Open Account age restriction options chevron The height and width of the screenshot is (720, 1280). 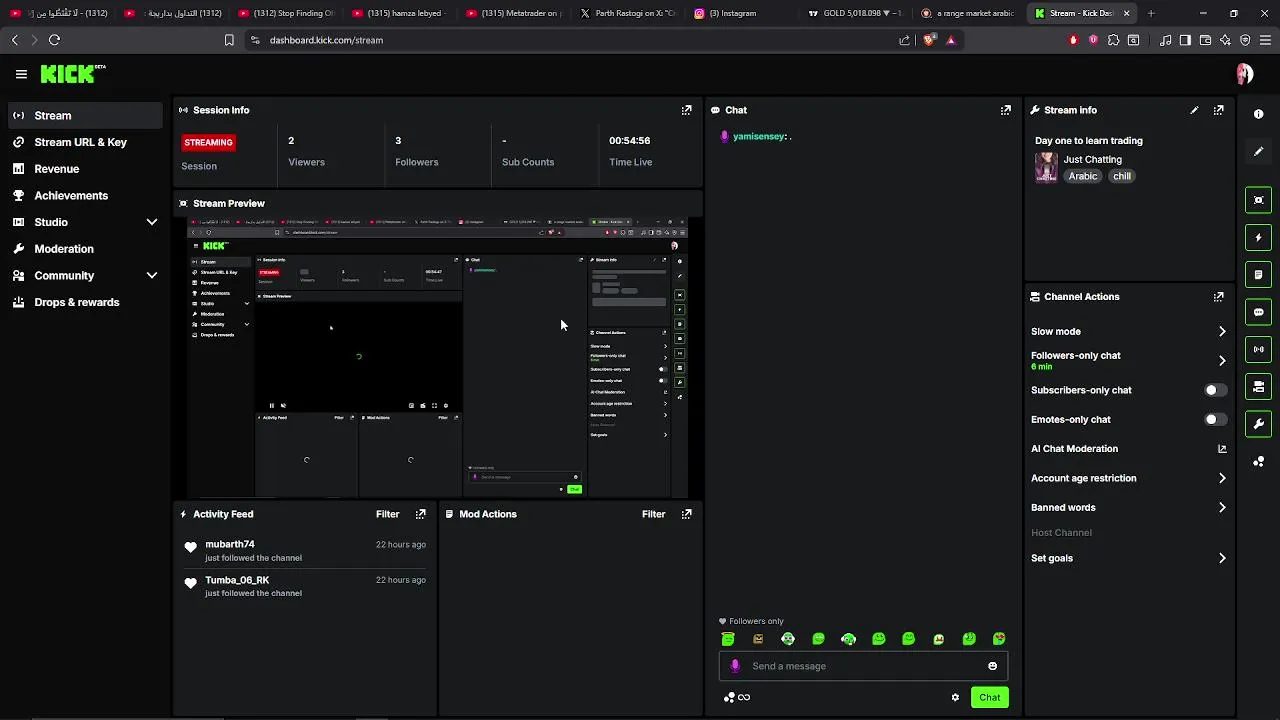1221,478
